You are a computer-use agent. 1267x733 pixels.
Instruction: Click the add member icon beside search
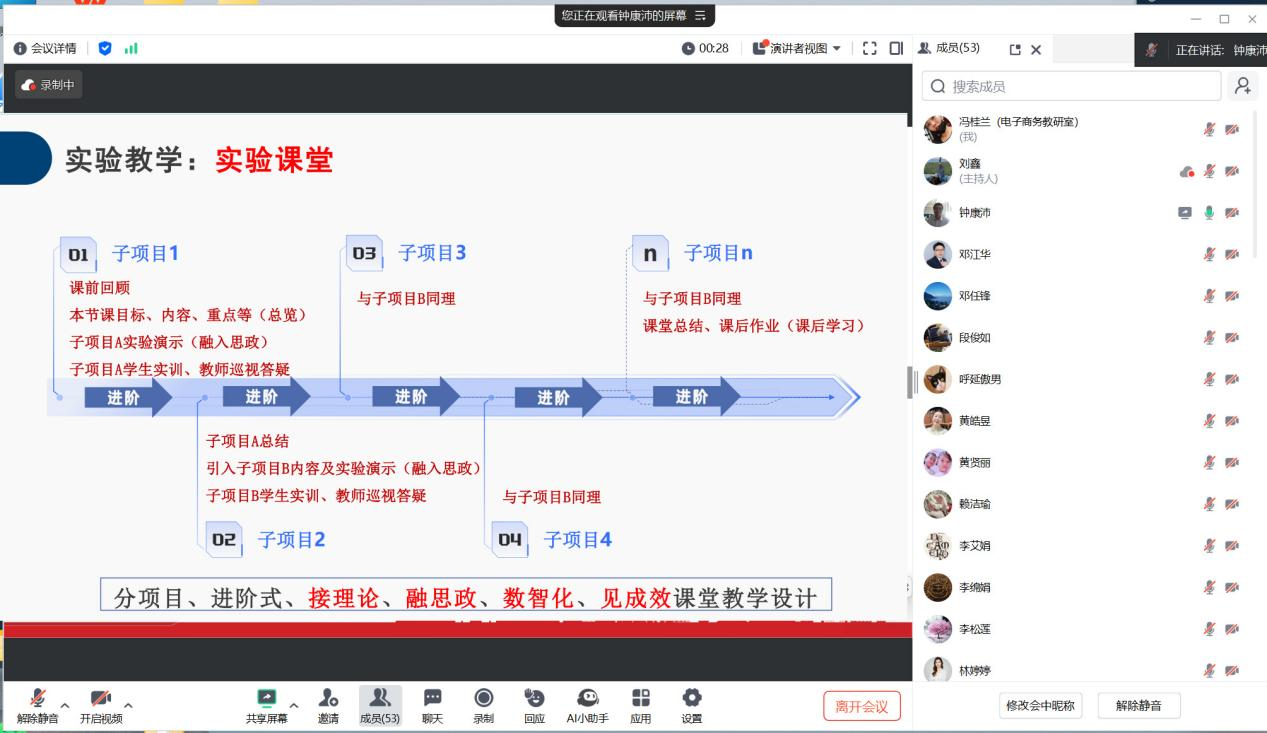[x=1243, y=86]
